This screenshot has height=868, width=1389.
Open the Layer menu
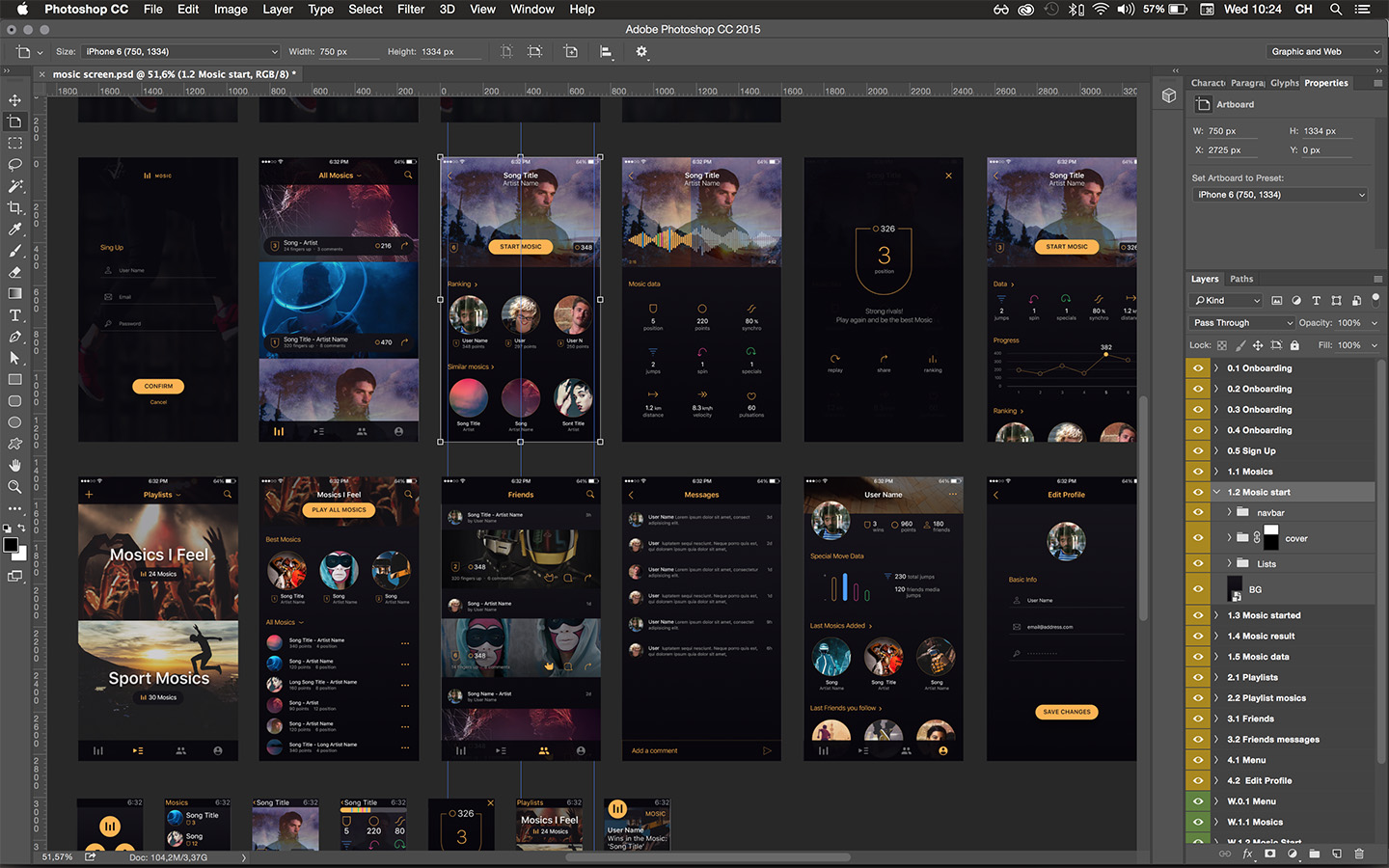coord(278,9)
